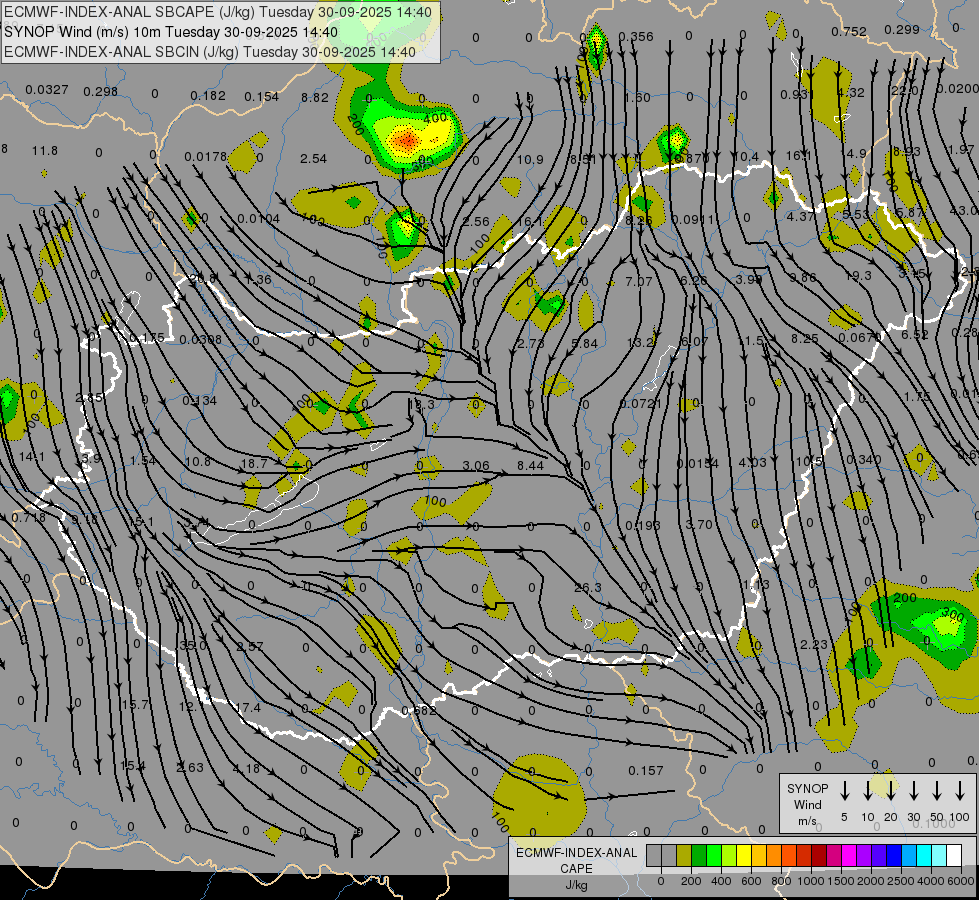Screen dimensions: 979x900
Task: Click the map value 0.0154
Action: 698,463
